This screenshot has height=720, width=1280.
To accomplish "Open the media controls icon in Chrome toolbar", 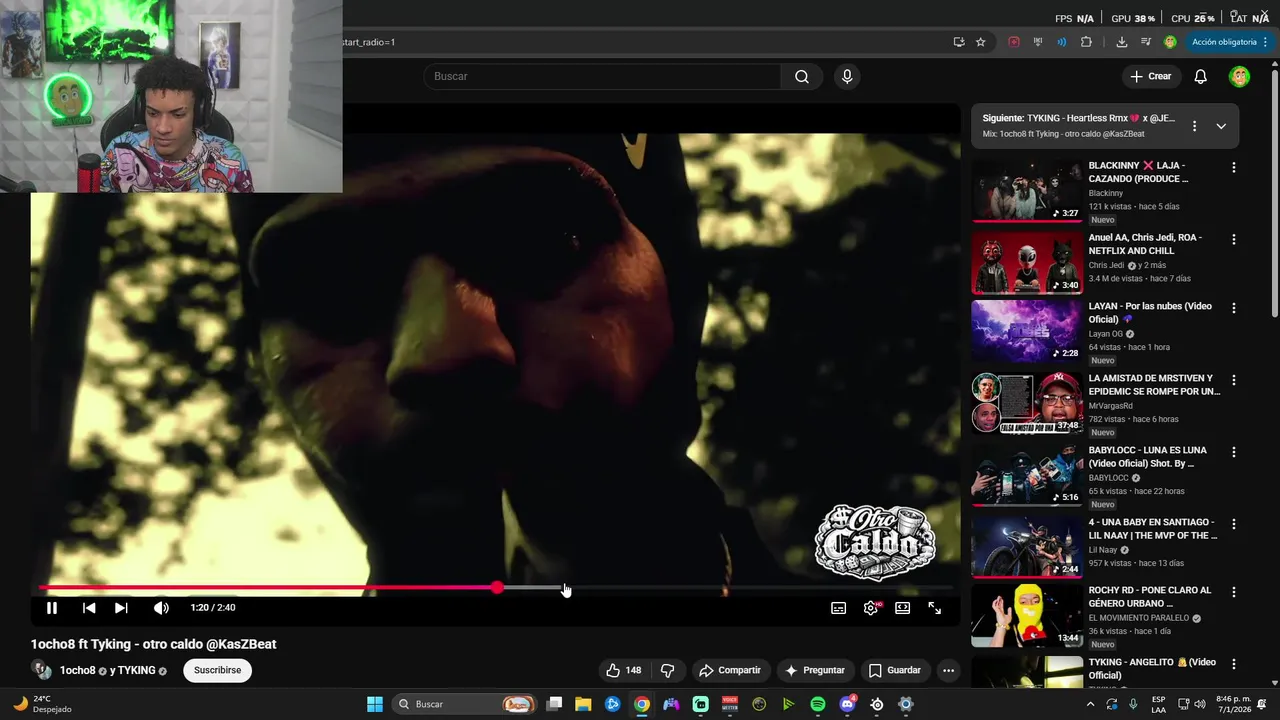I will click(x=1146, y=42).
